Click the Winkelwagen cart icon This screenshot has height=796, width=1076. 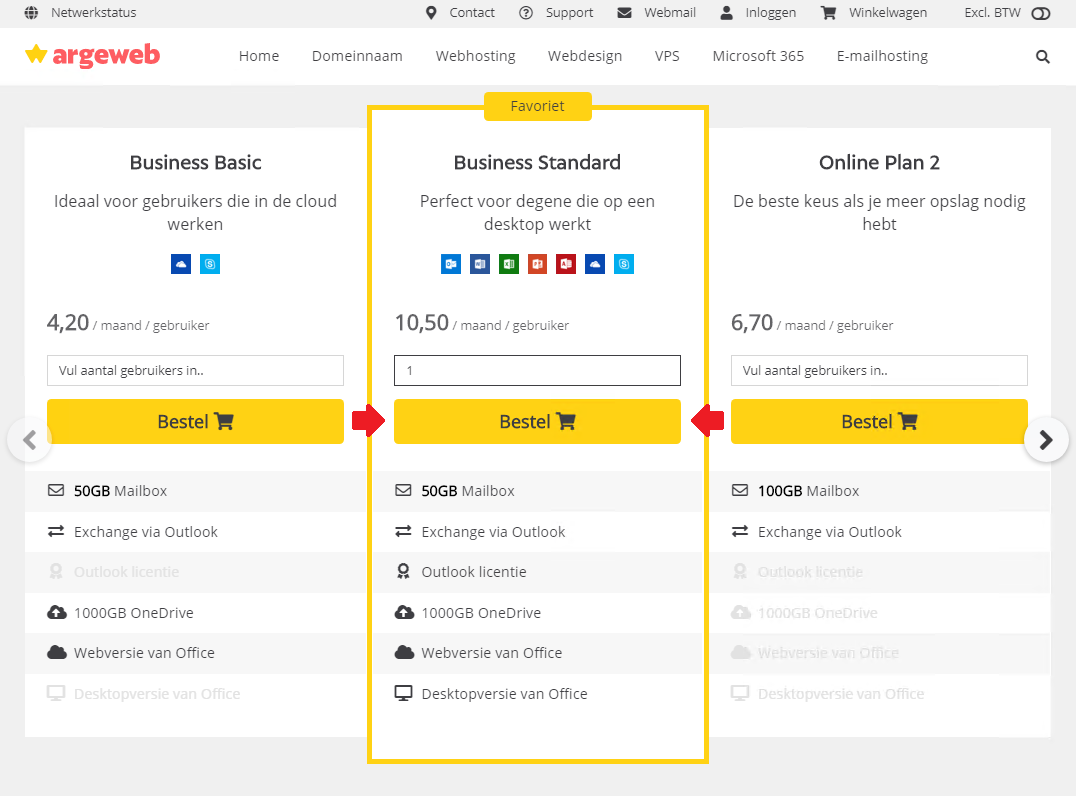(x=828, y=12)
